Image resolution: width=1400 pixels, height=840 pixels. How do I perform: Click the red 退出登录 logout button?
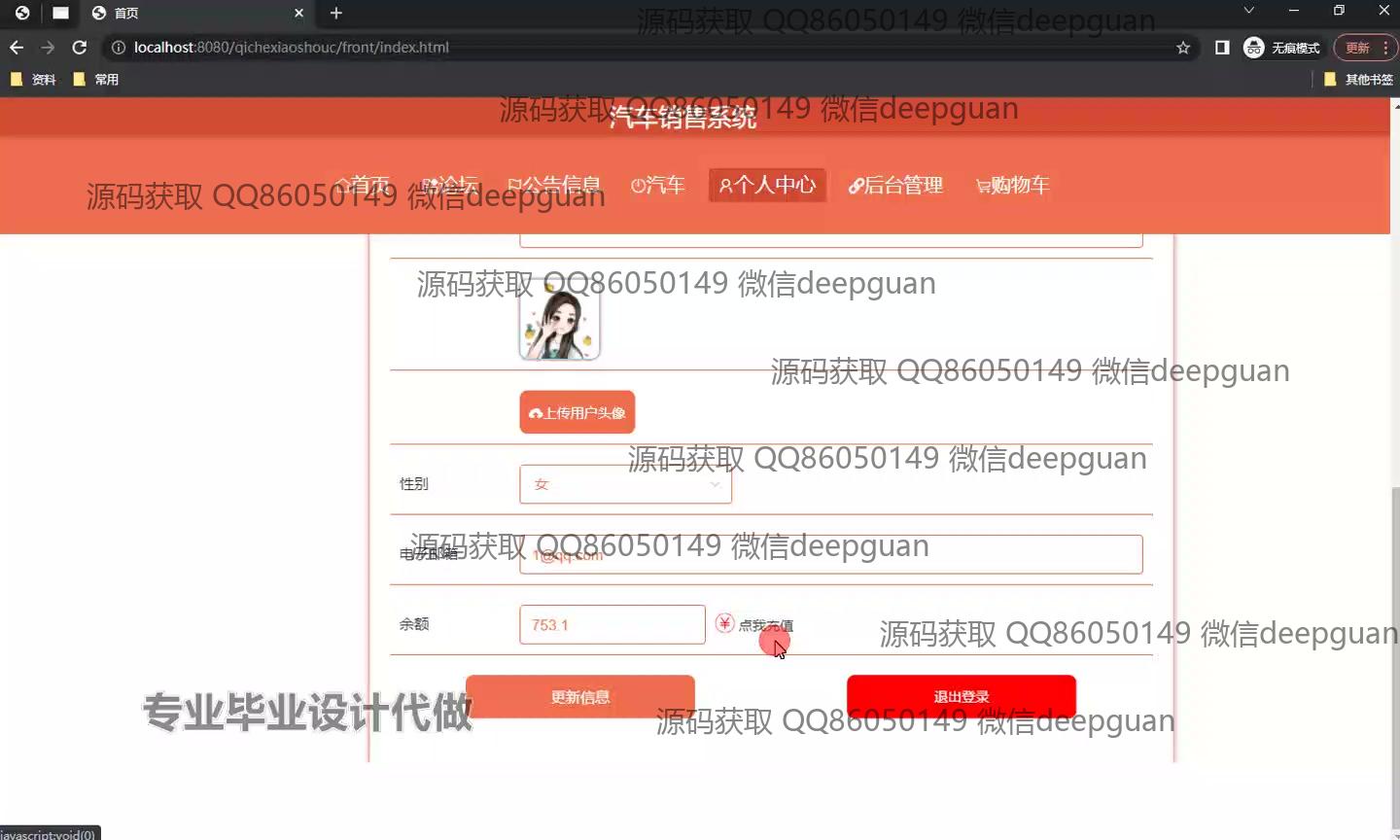coord(962,696)
